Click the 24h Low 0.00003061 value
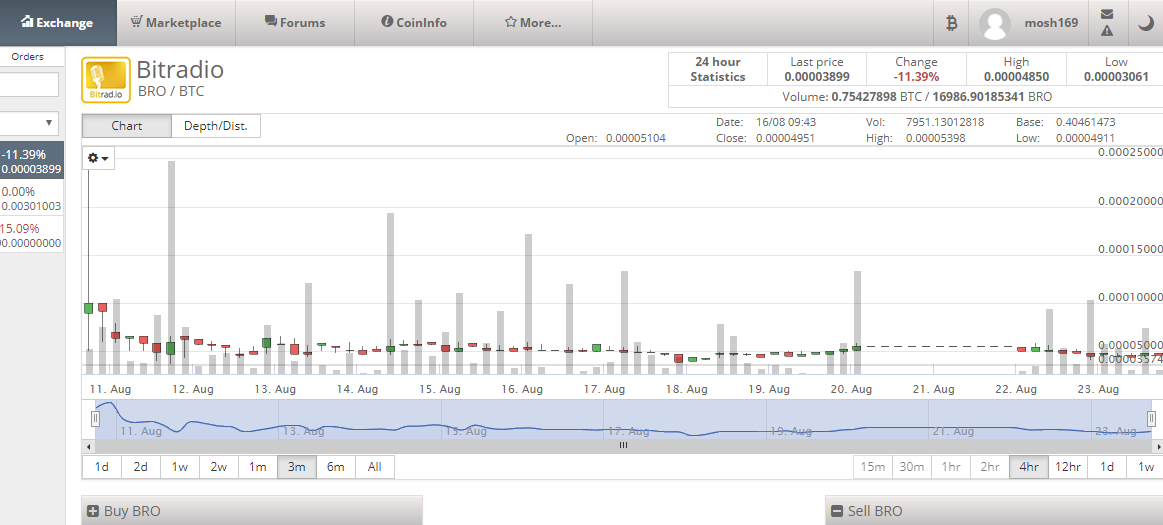 coord(1116,76)
